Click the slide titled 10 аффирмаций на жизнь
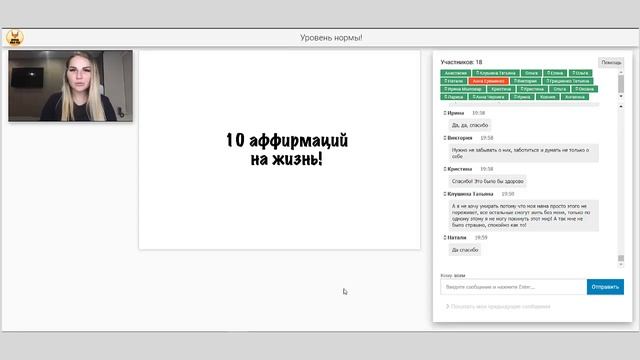The height and width of the screenshot is (360, 640). [279, 150]
